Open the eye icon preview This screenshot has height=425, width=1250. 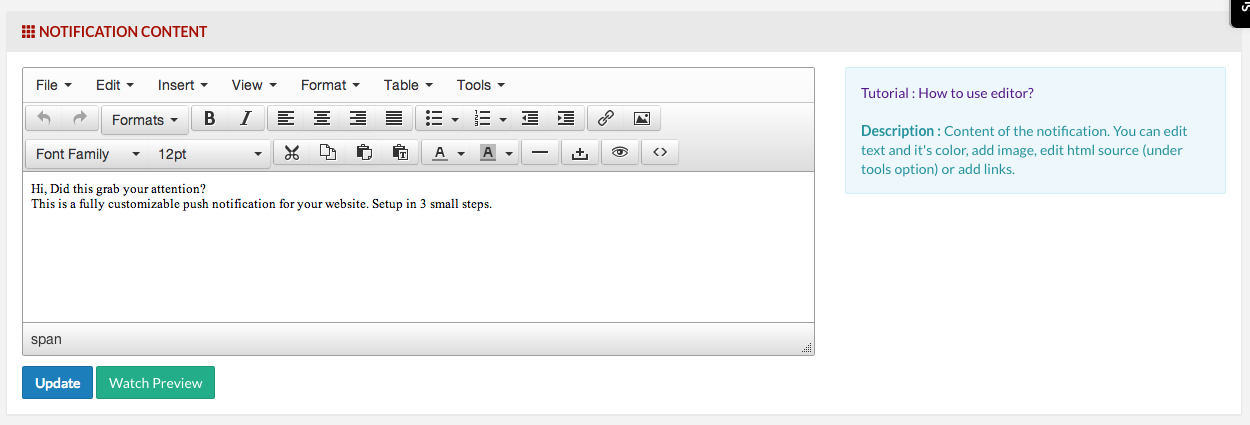pyautogui.click(x=620, y=153)
